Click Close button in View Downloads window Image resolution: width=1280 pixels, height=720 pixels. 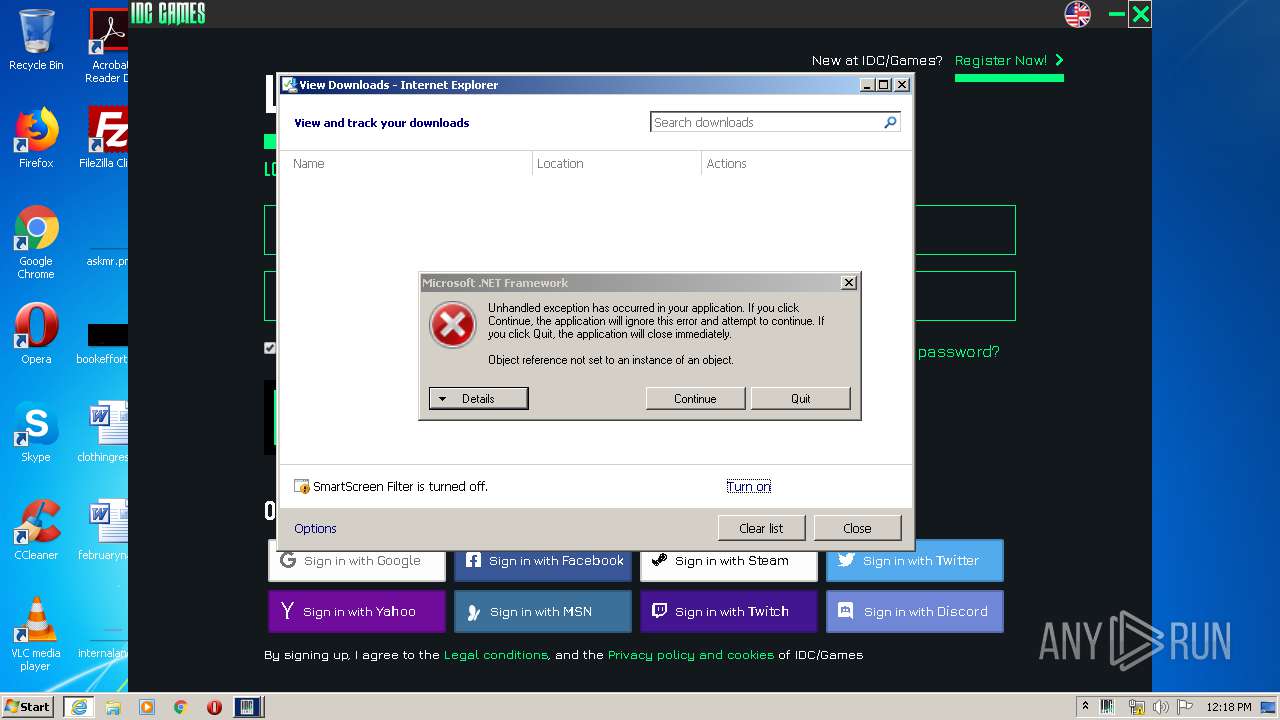tap(857, 528)
